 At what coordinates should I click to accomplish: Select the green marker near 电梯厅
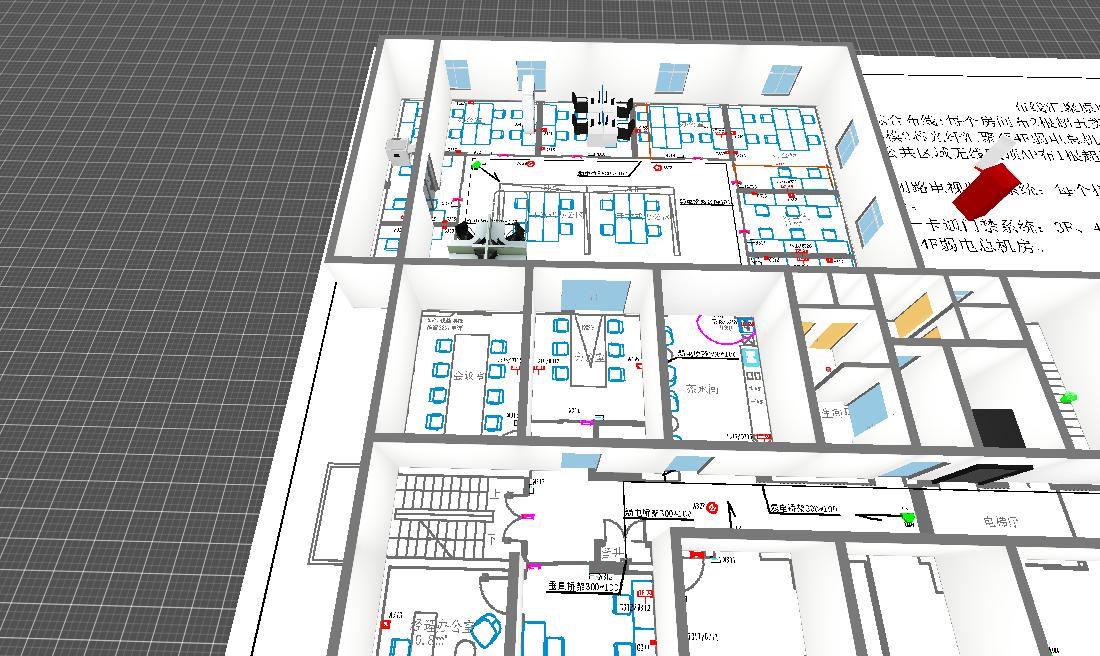907,517
